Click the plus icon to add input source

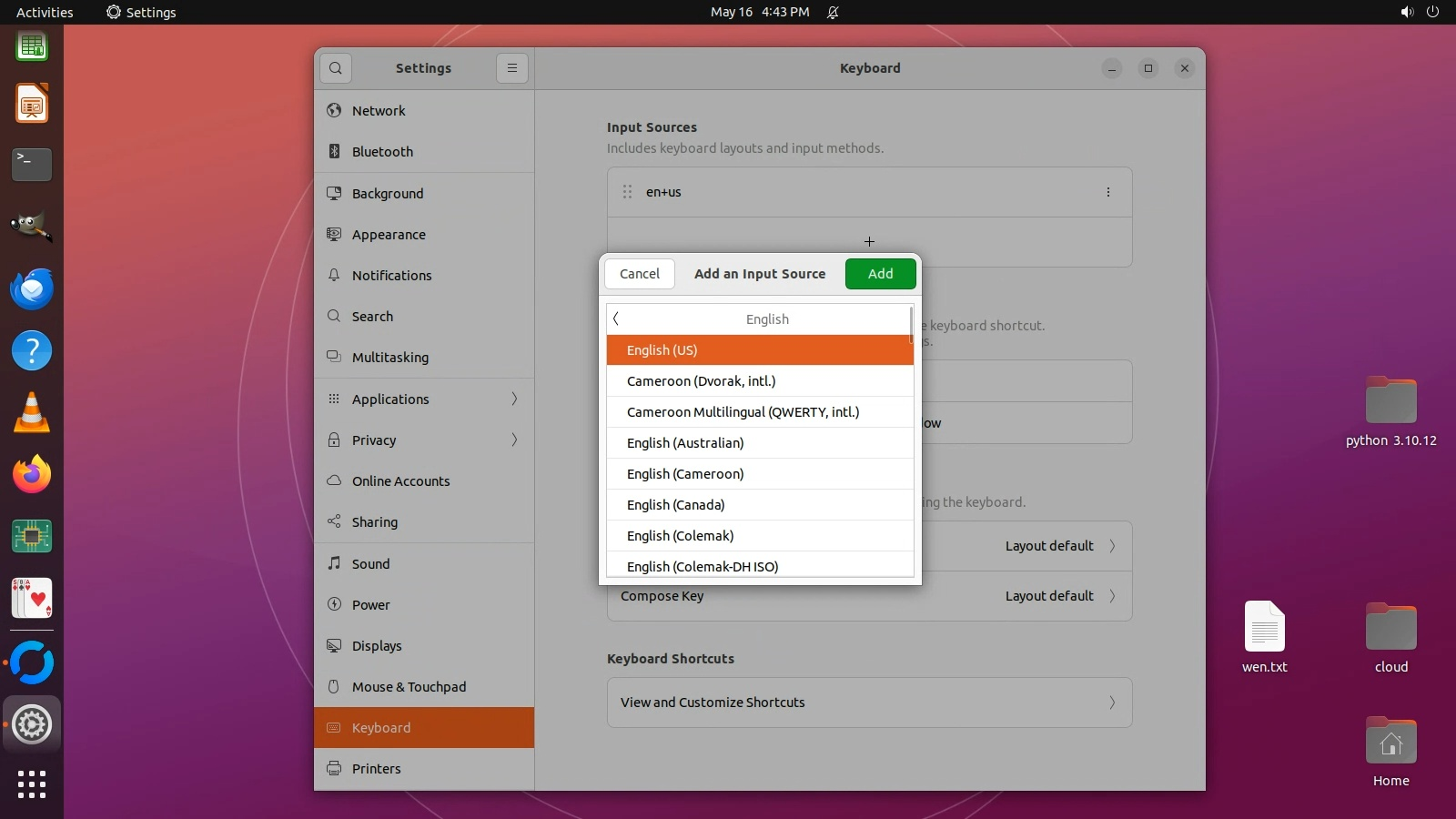pos(869,242)
